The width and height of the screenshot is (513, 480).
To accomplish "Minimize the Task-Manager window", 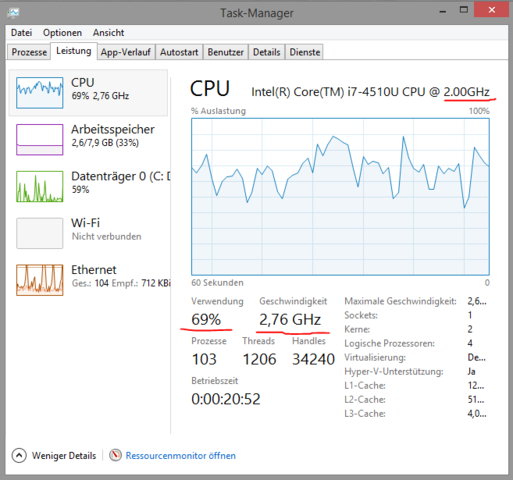I will 443,12.
